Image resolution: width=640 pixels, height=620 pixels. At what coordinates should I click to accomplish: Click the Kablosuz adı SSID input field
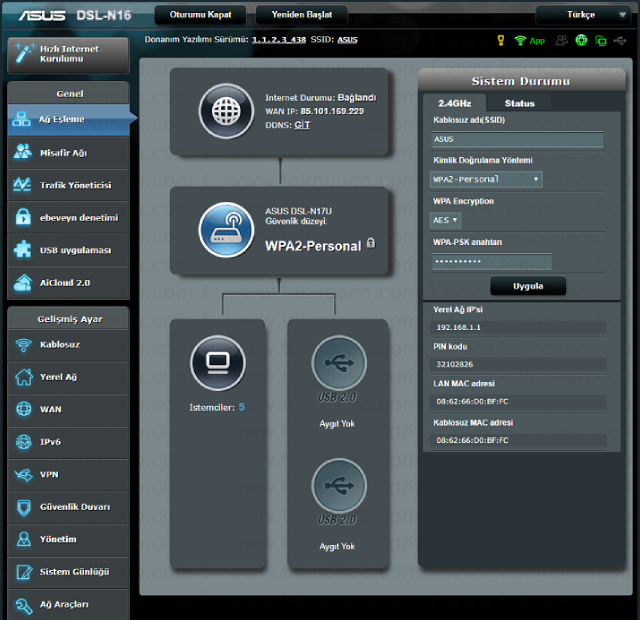[x=517, y=139]
